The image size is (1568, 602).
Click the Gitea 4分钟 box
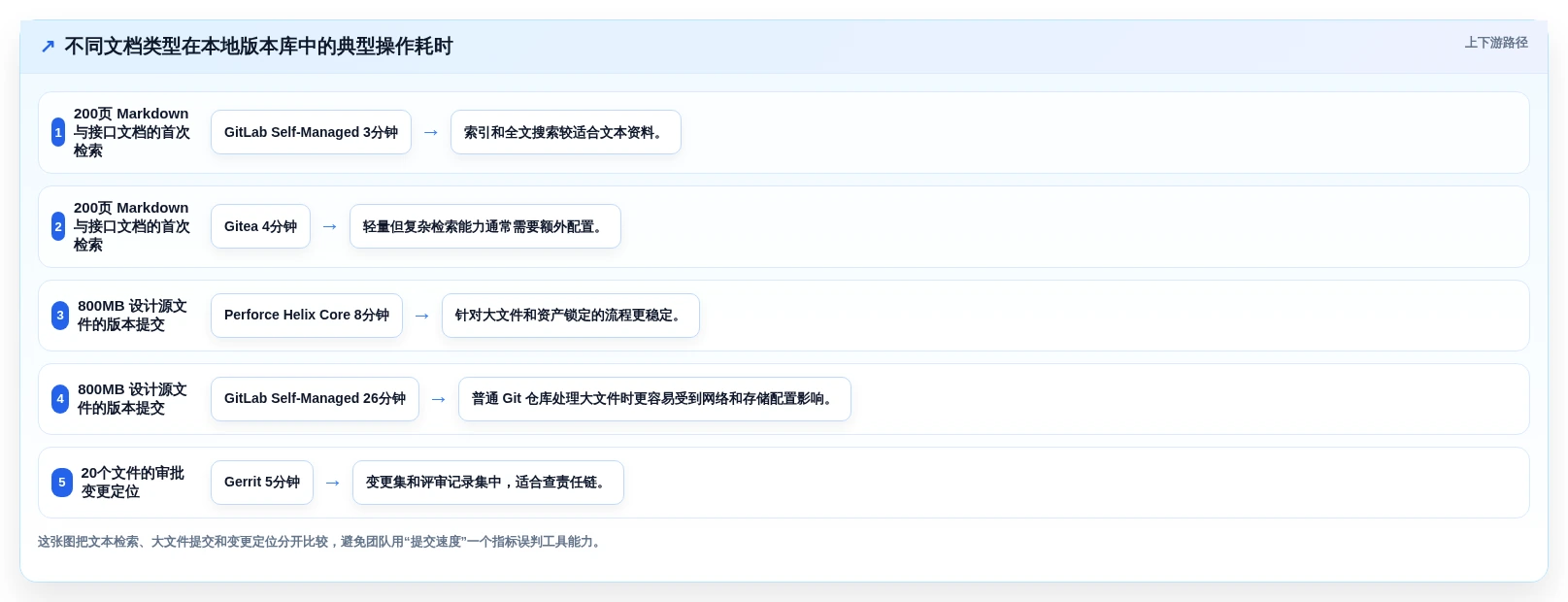[x=260, y=226]
